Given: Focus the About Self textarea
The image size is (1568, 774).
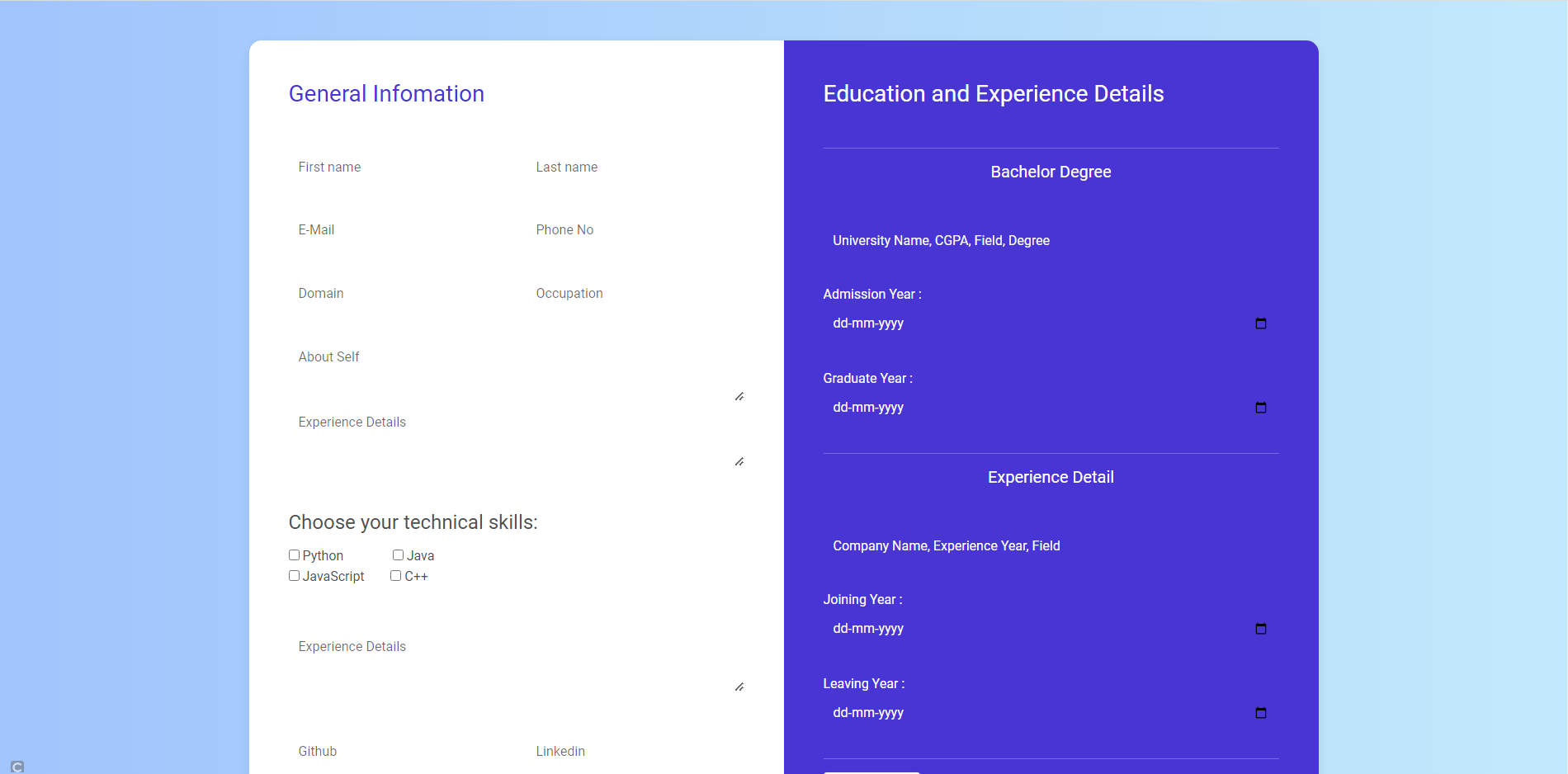Looking at the screenshot, I should click(517, 372).
